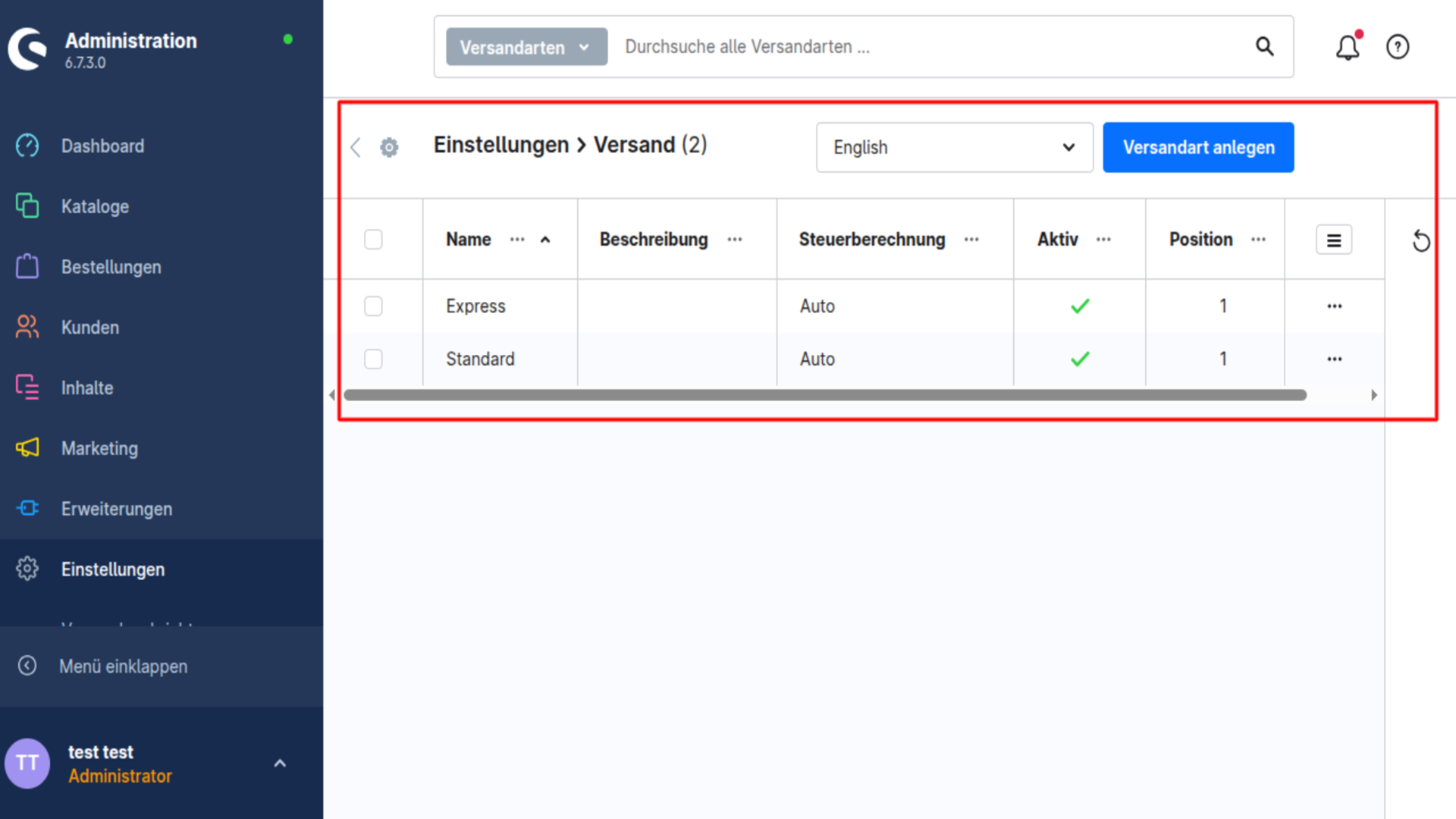
Task: Sort by Beschreibung column header
Action: click(x=654, y=240)
